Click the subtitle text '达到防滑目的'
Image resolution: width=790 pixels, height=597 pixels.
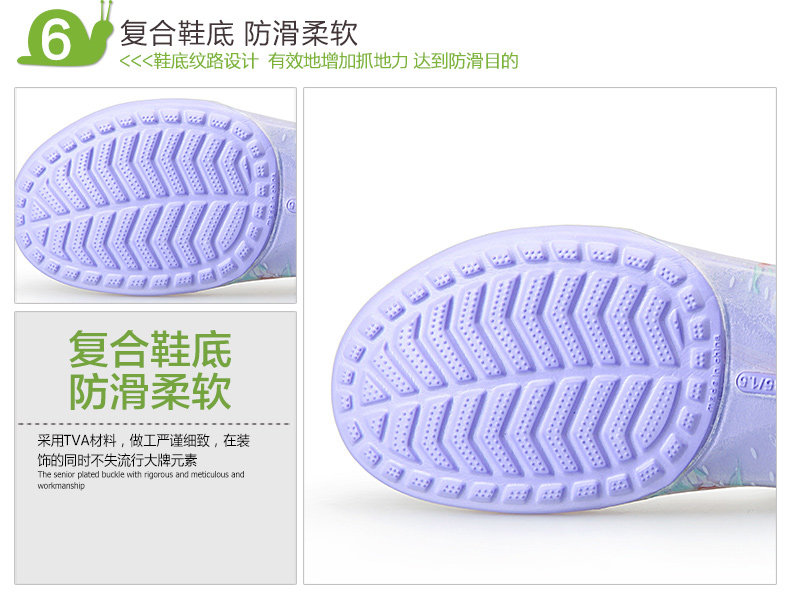[466, 61]
